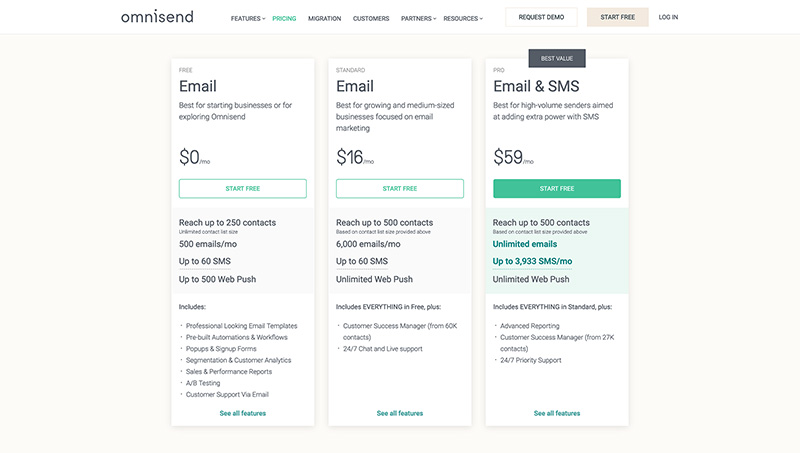Click '500 emails/mo' text
Image resolution: width=800 pixels, height=453 pixels.
[x=208, y=244]
